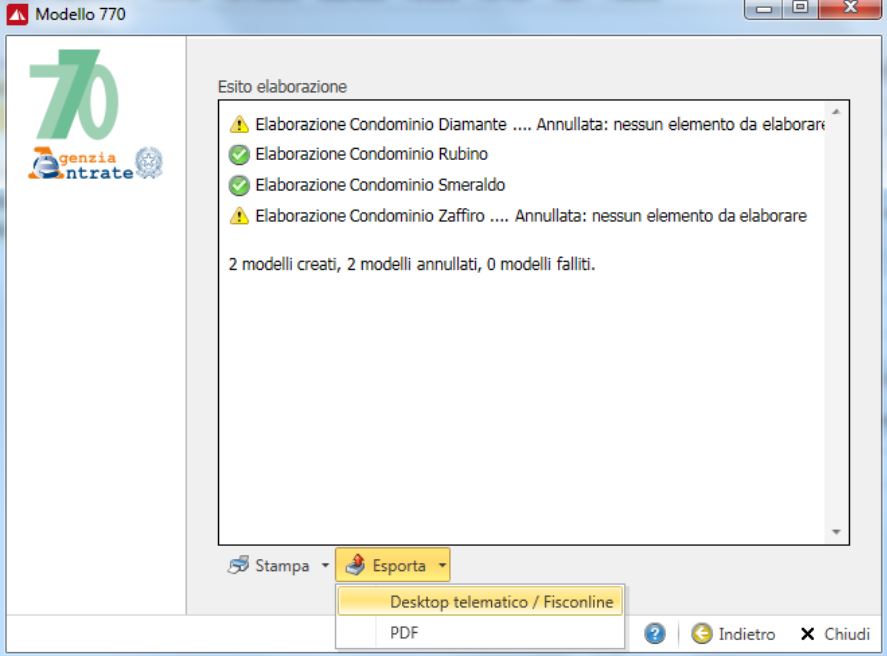Screen dimensions: 887x656
Task: Go back with the Indietro button
Action: pos(733,634)
